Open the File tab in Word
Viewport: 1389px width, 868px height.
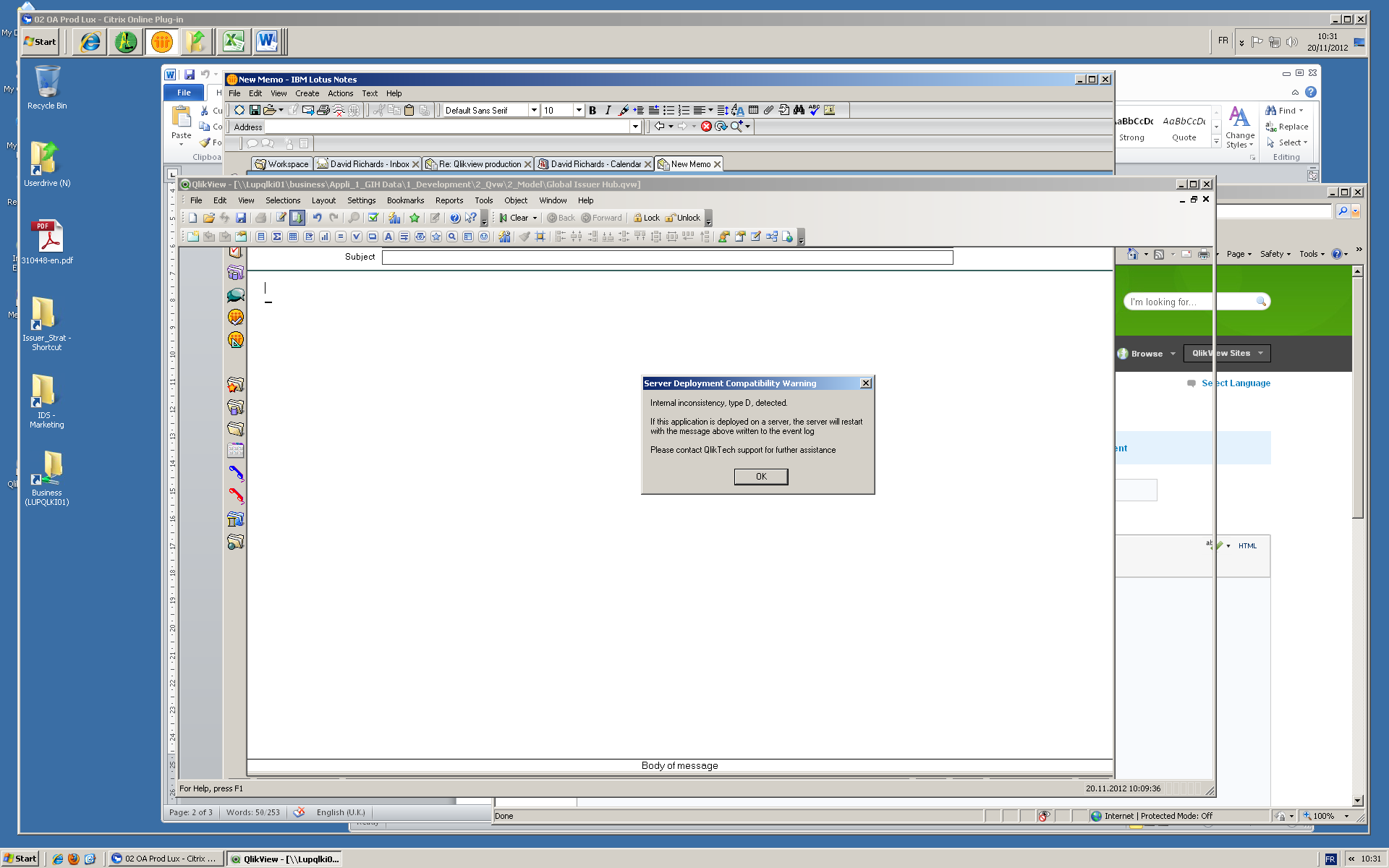(184, 93)
